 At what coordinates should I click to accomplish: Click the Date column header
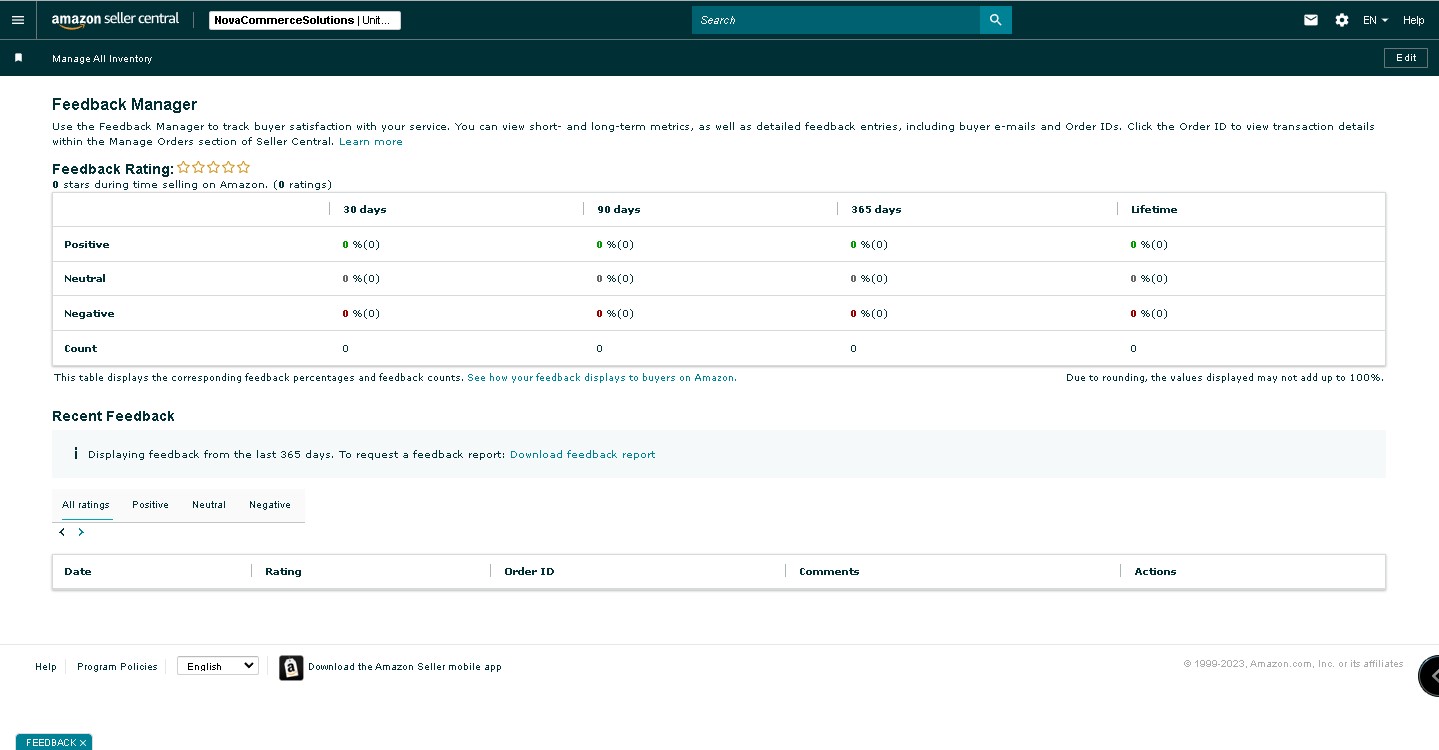pos(78,572)
